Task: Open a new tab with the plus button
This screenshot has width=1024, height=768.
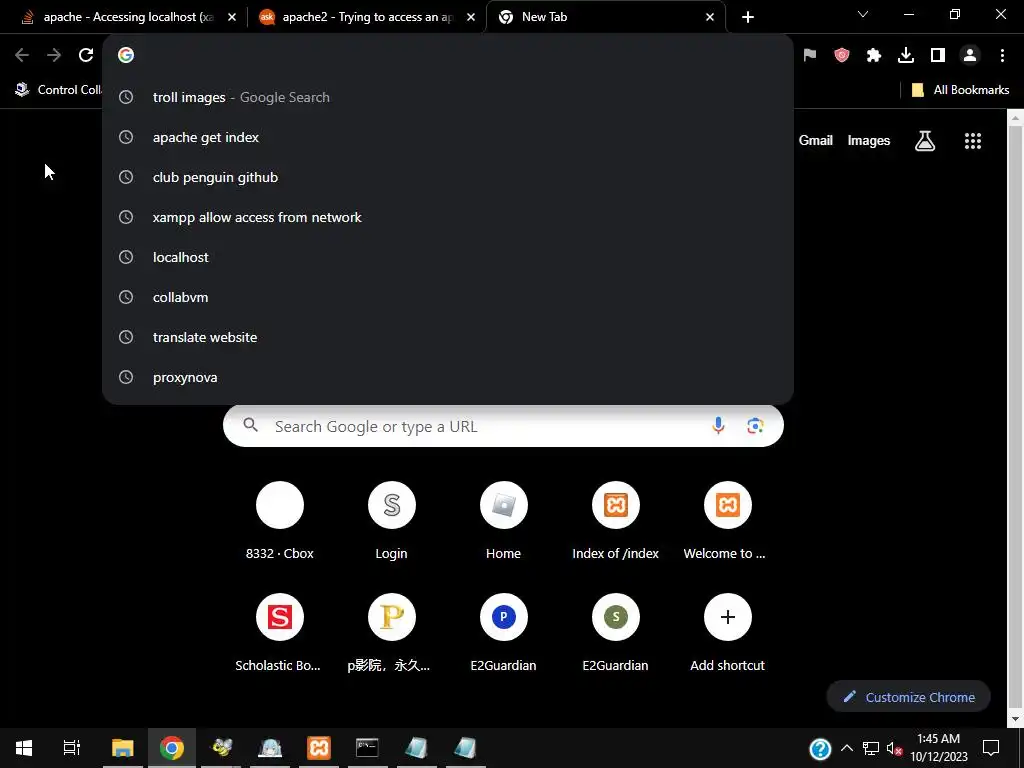Action: (x=748, y=17)
